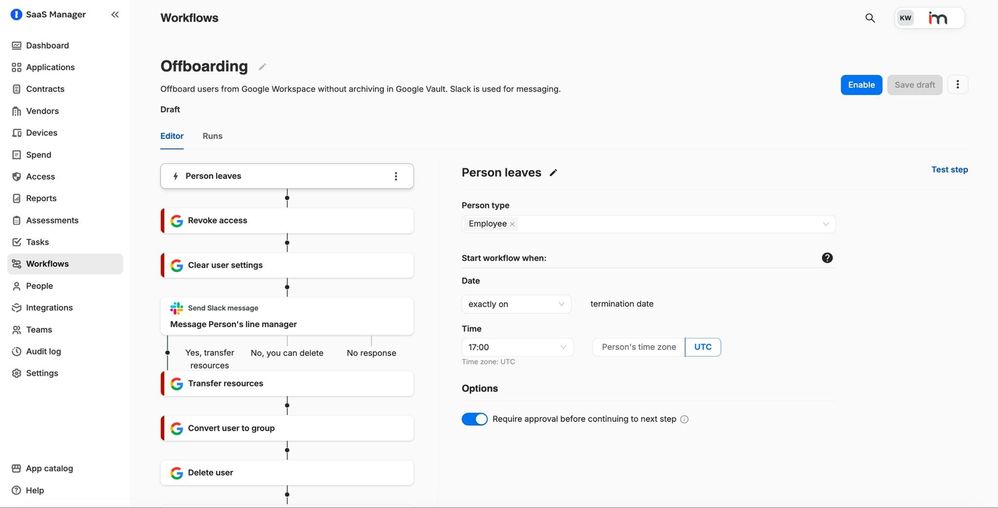This screenshot has height=508, width=998.
Task: Open Spend in the sidebar
Action: tap(65, 155)
